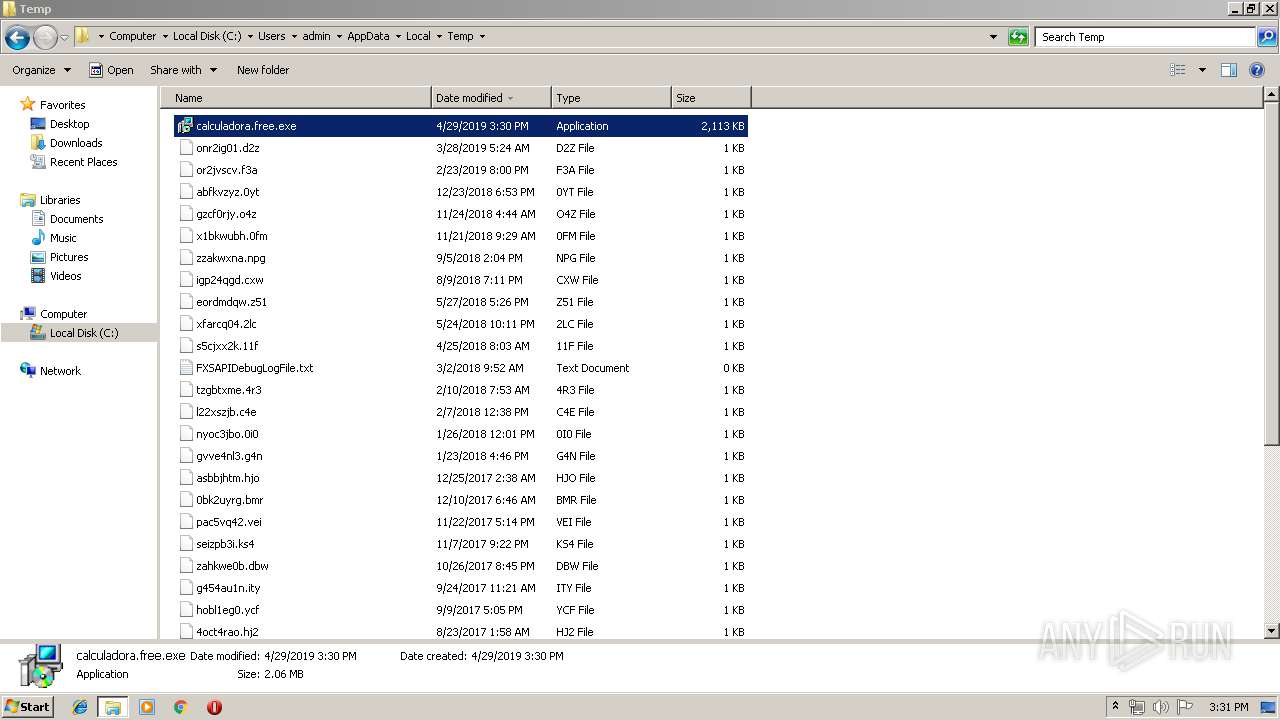Launch Windows Media Player from taskbar

click(x=147, y=707)
